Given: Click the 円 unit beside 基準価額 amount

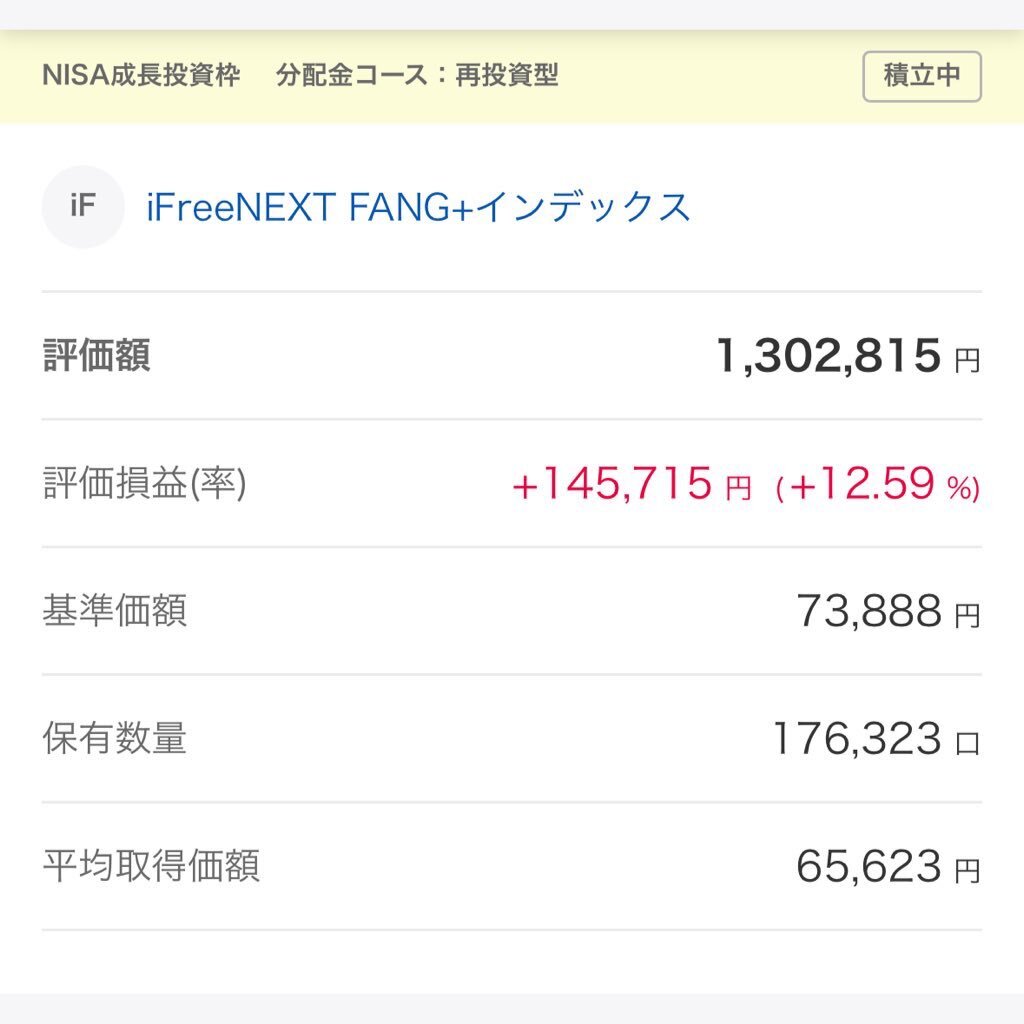Looking at the screenshot, I should point(968,616).
